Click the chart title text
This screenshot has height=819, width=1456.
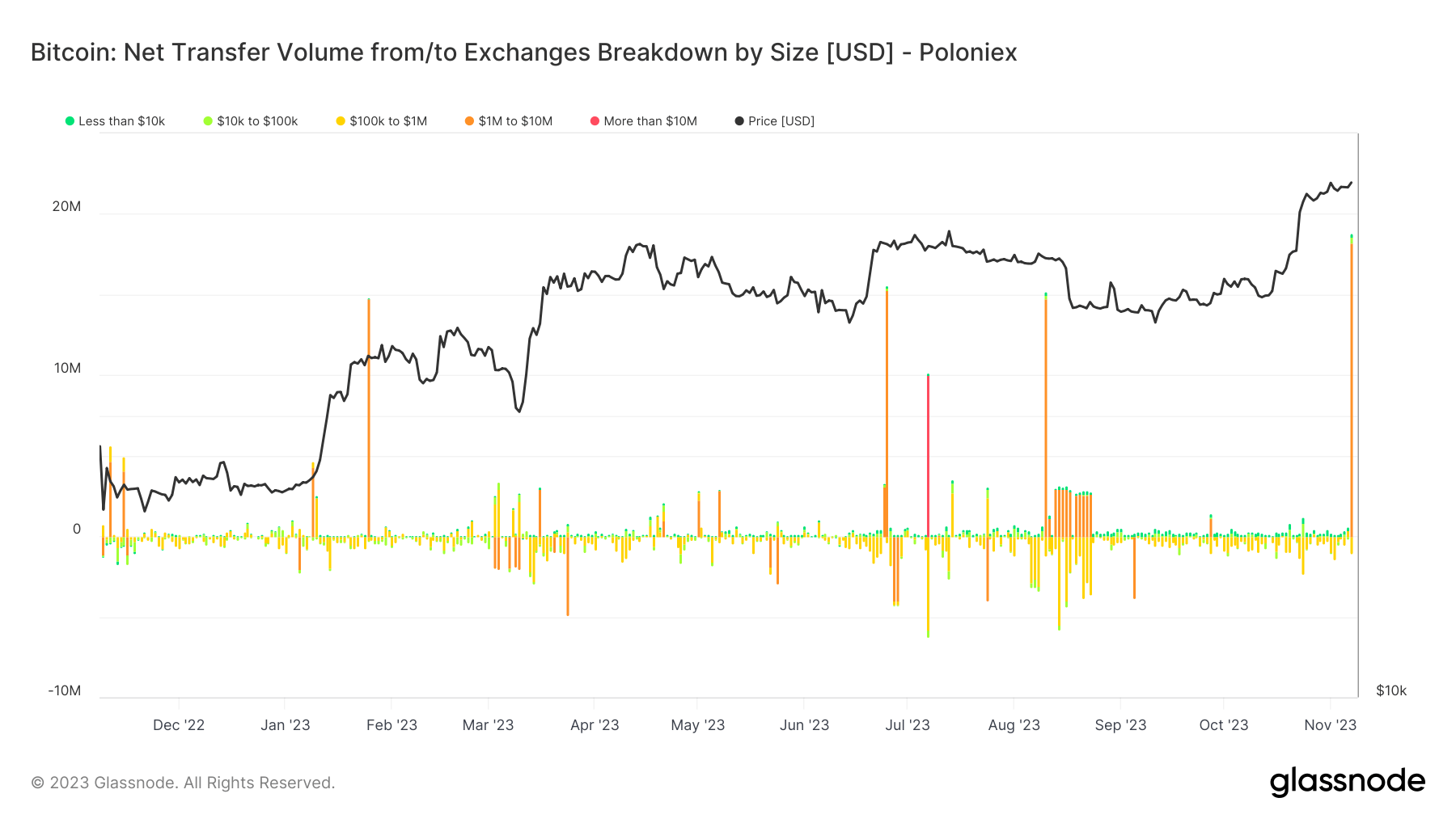(523, 53)
